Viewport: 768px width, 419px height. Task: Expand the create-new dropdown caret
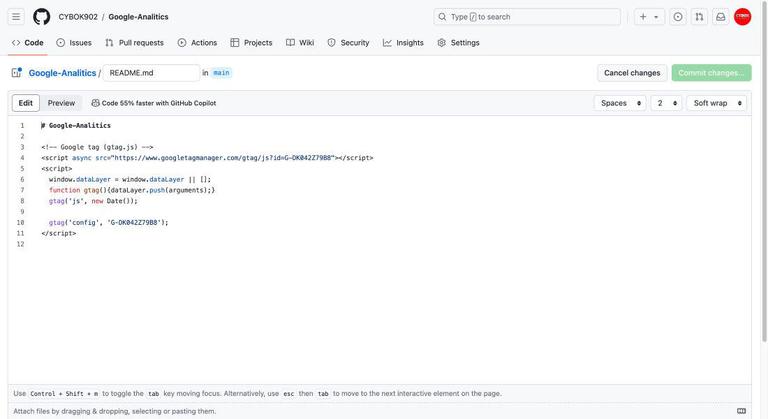(x=656, y=17)
